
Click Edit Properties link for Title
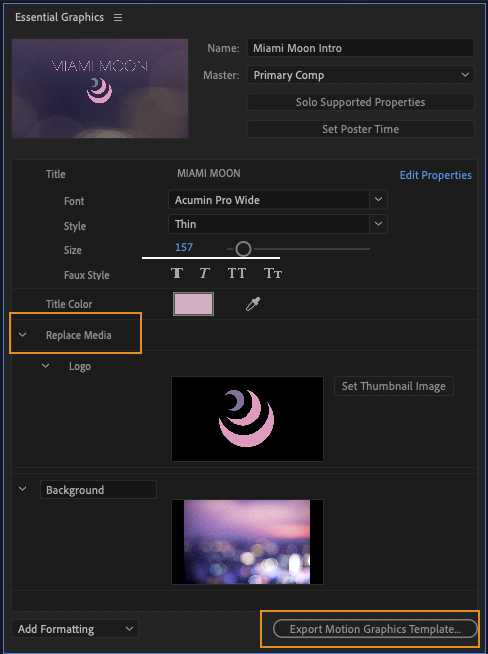435,175
